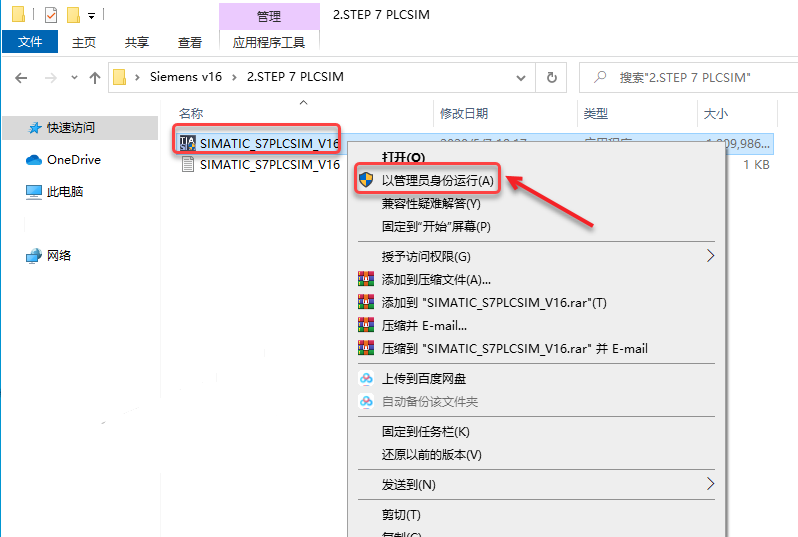Click the search box for 2.STEP 7 PLCSIM
The width and height of the screenshot is (798, 537).
click(689, 77)
